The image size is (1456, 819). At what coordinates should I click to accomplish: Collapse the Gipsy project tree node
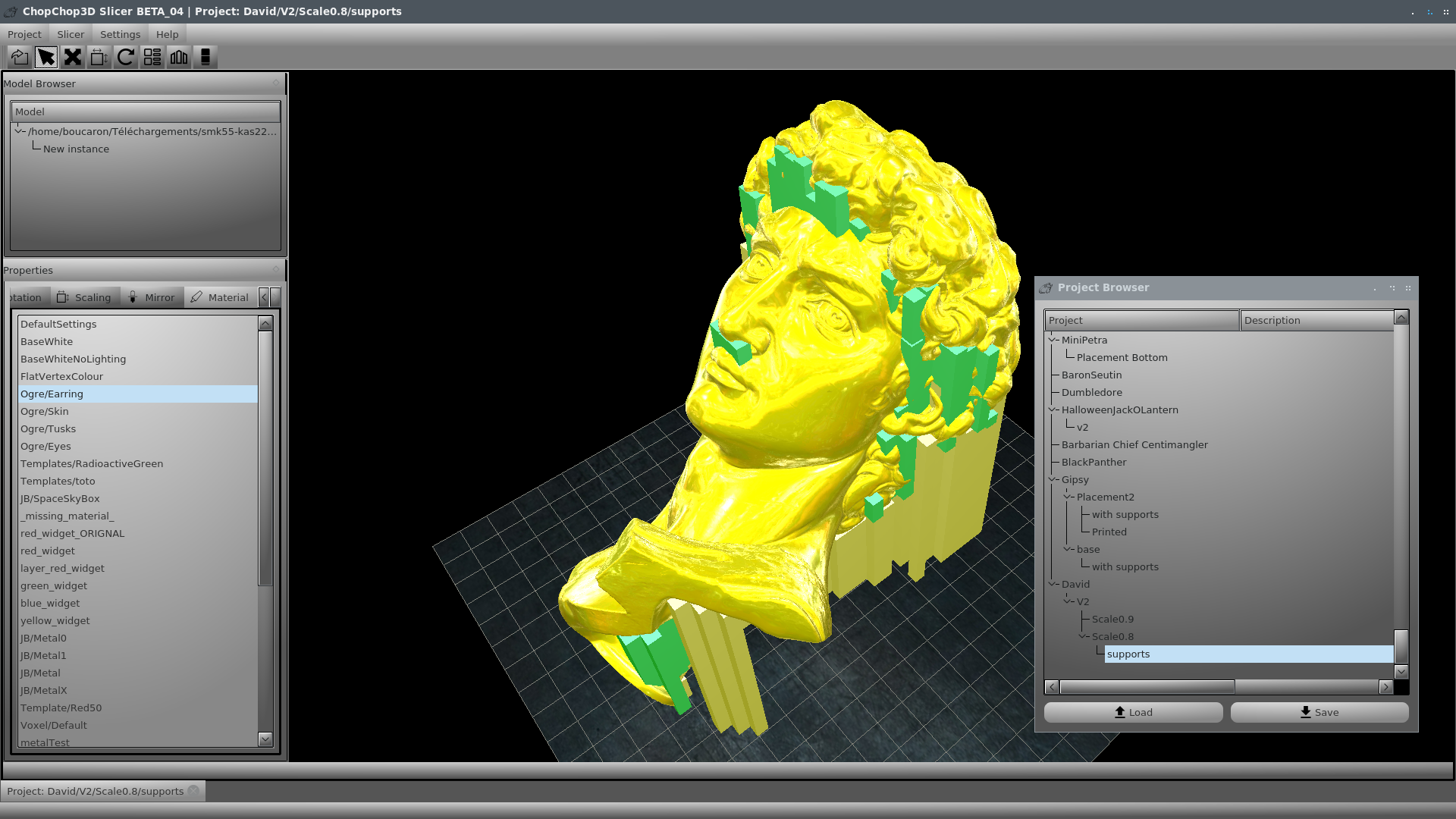[x=1053, y=479]
